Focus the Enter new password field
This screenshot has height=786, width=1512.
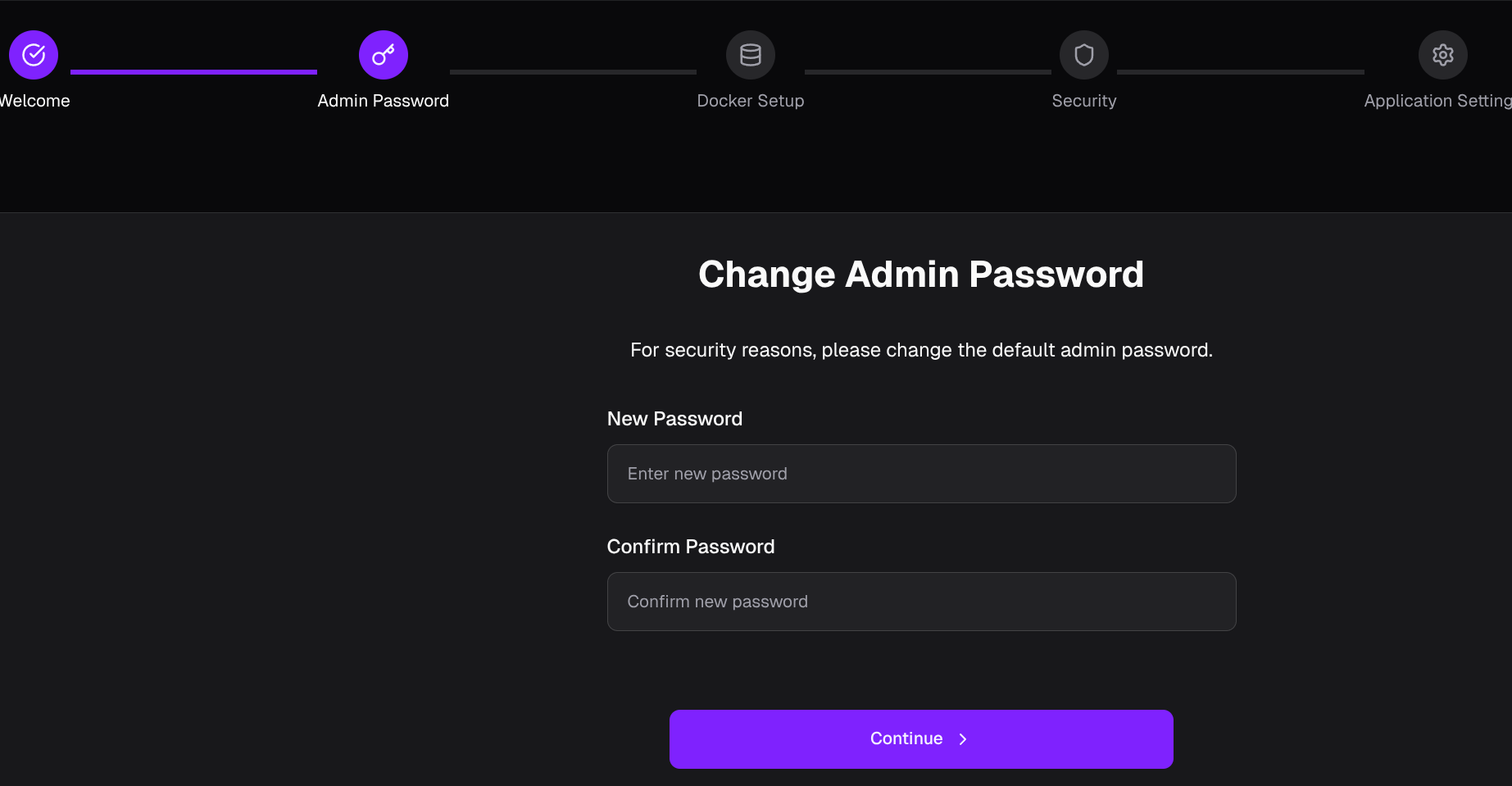(x=921, y=474)
